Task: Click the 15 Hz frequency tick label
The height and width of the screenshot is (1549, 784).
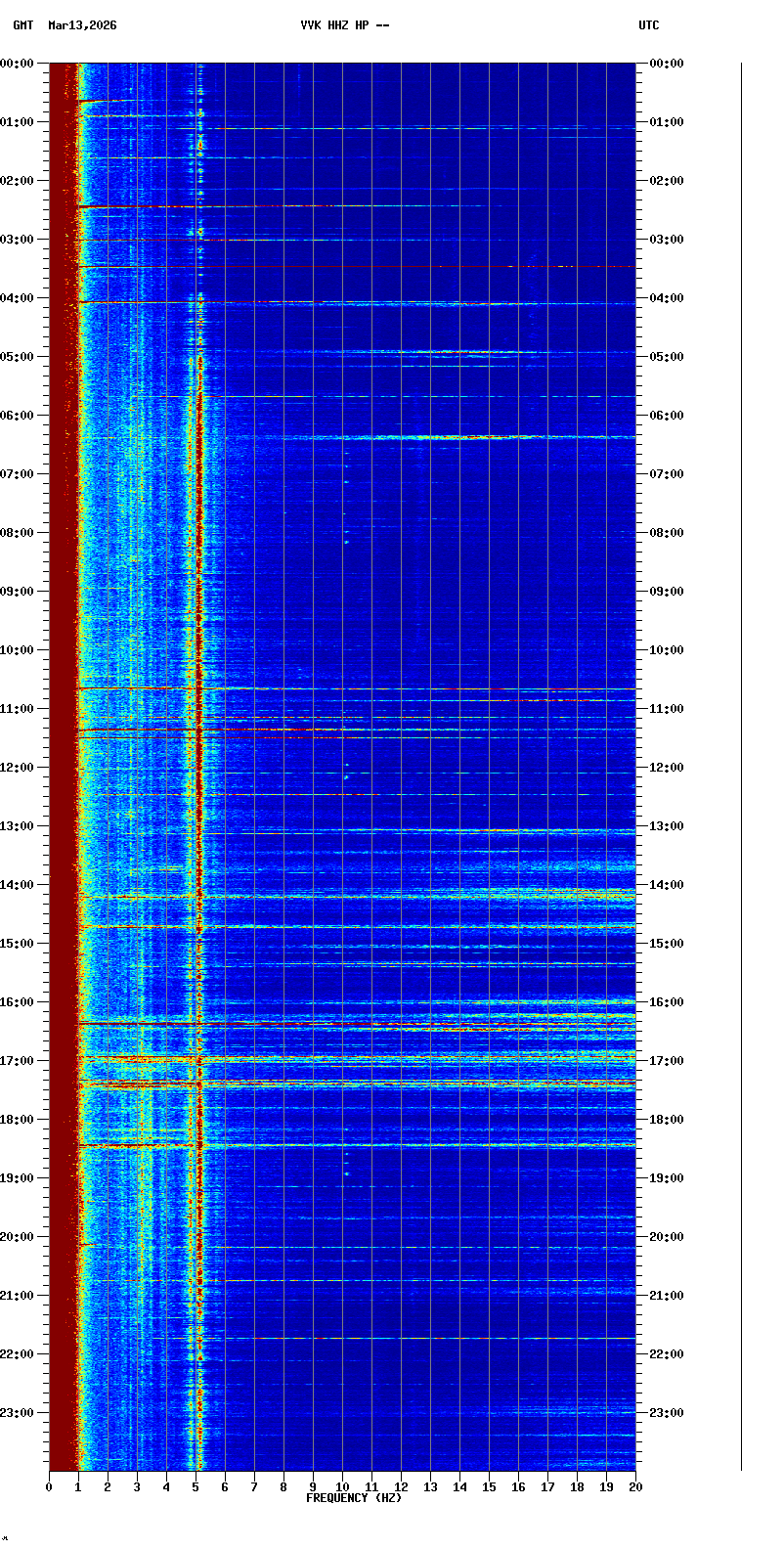Action: click(x=489, y=1487)
